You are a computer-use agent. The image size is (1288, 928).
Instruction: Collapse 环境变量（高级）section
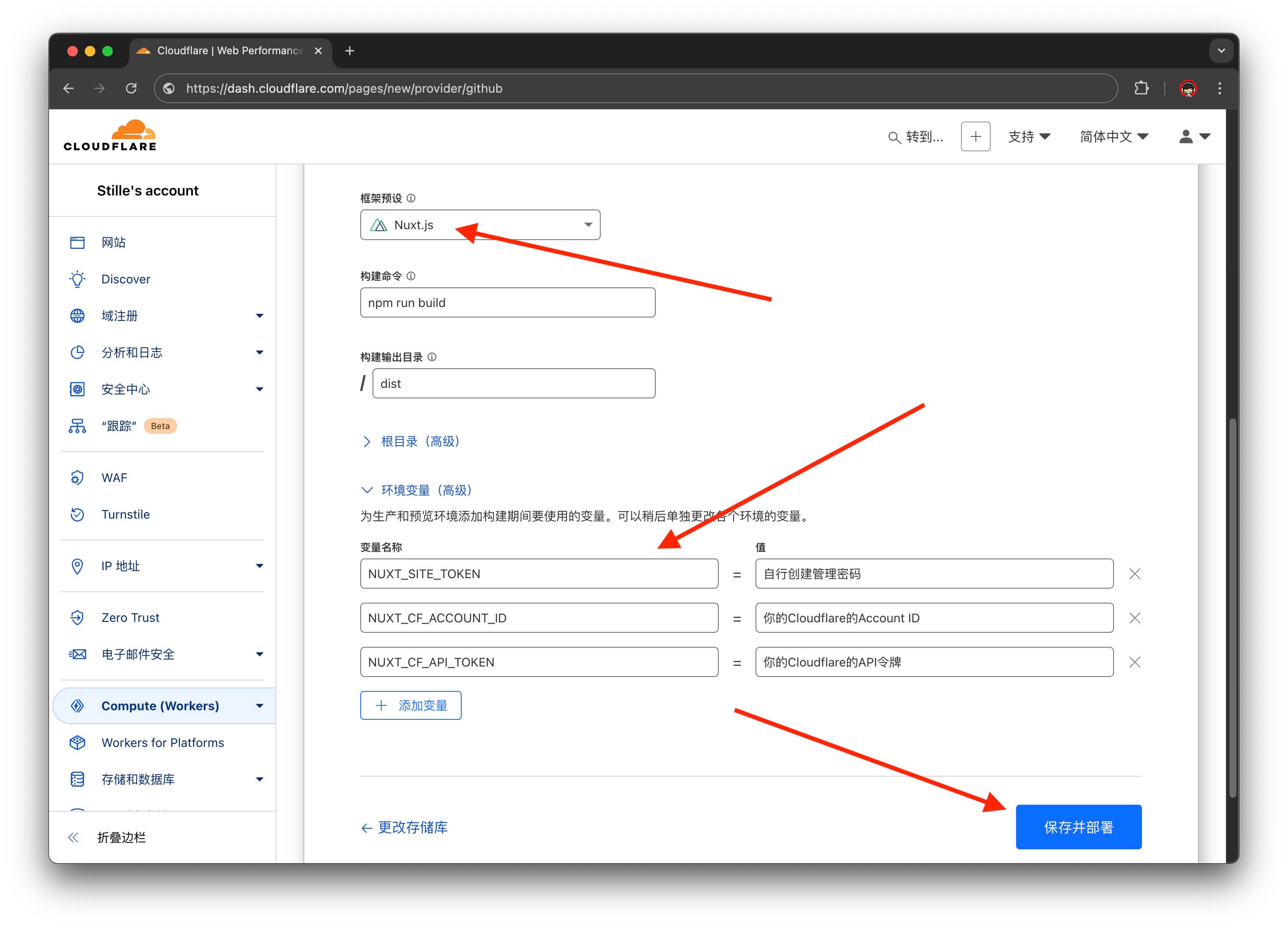tap(418, 490)
